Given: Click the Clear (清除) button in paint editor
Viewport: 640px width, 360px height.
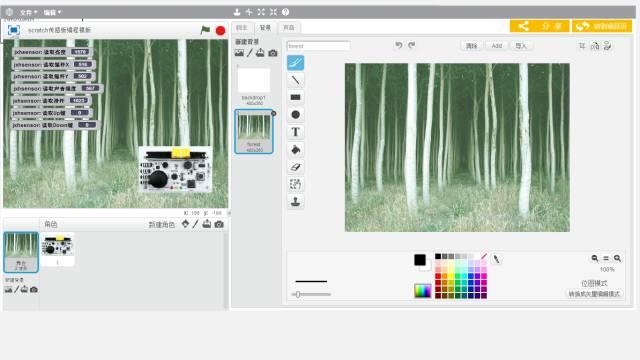Looking at the screenshot, I should 471,46.
